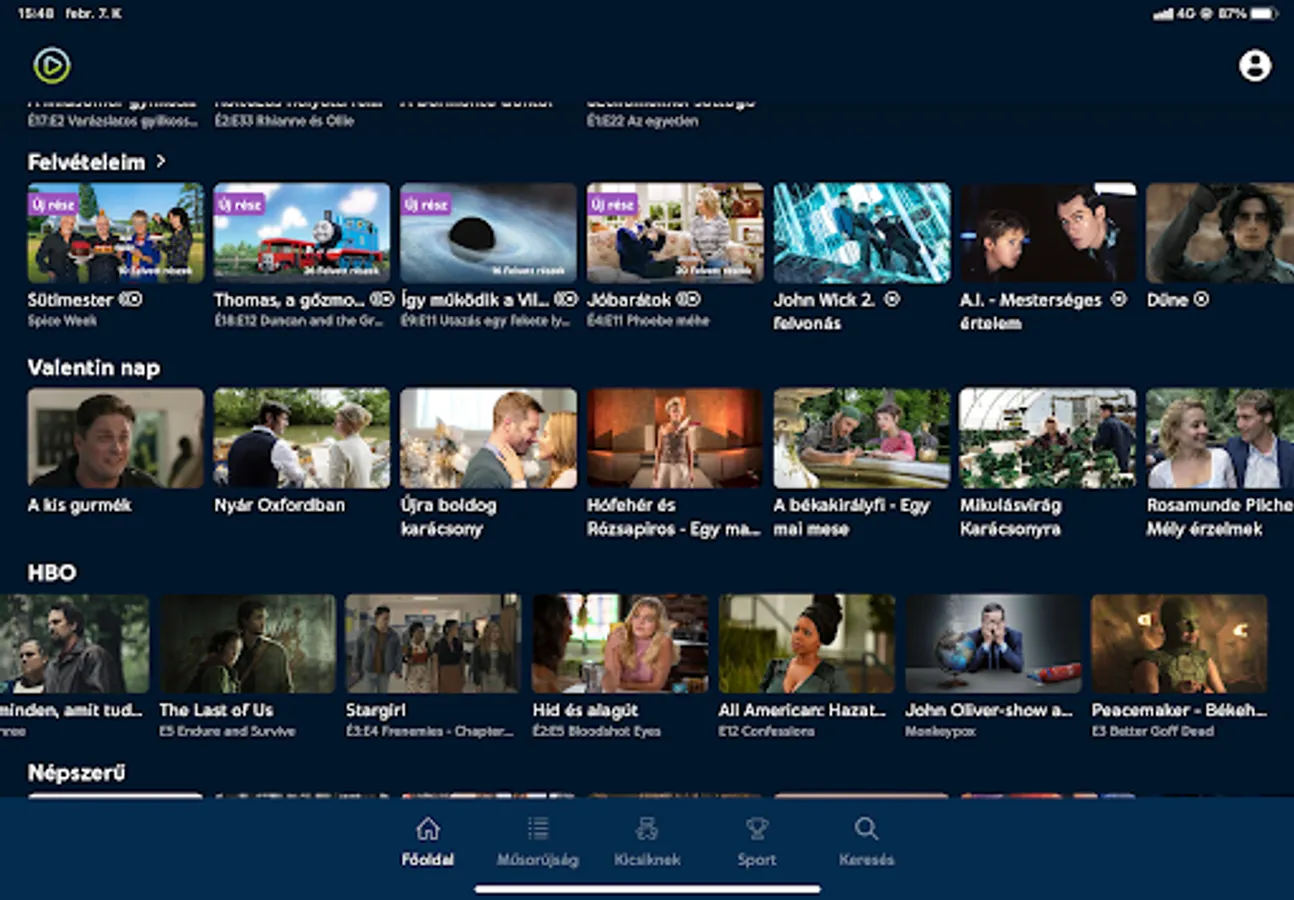Click the recording icon beside Így működik a Vil...

click(x=566, y=299)
